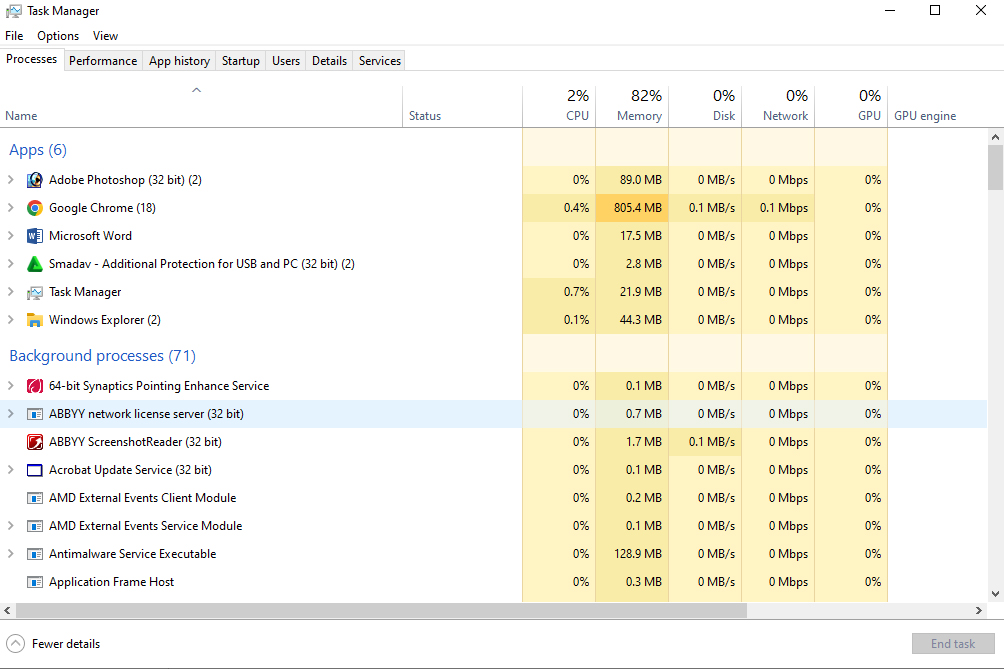Sort by the GPU column header

851,106
